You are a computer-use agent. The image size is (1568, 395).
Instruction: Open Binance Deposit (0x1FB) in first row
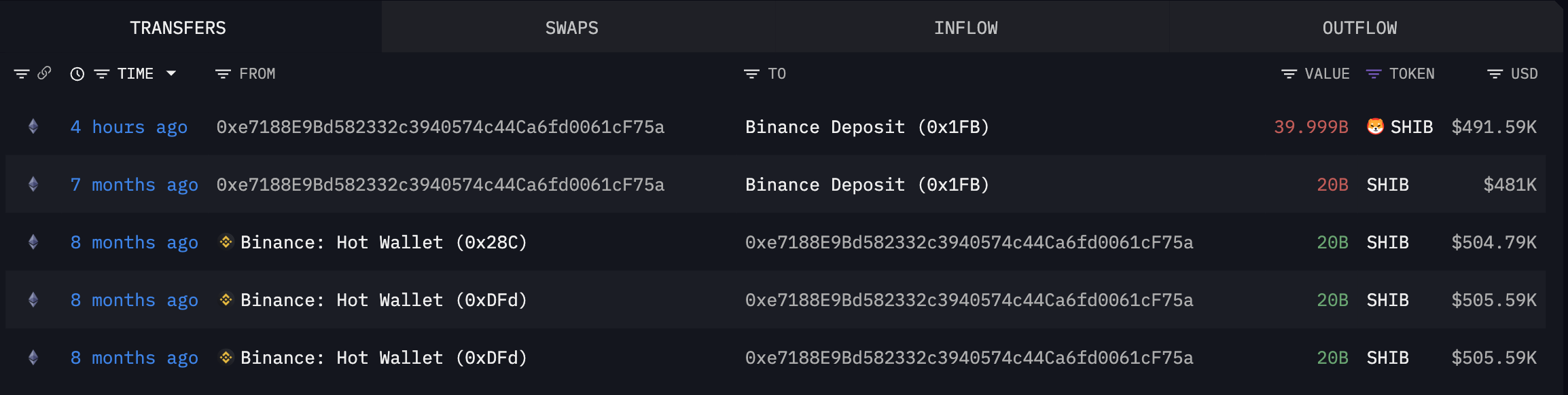867,127
